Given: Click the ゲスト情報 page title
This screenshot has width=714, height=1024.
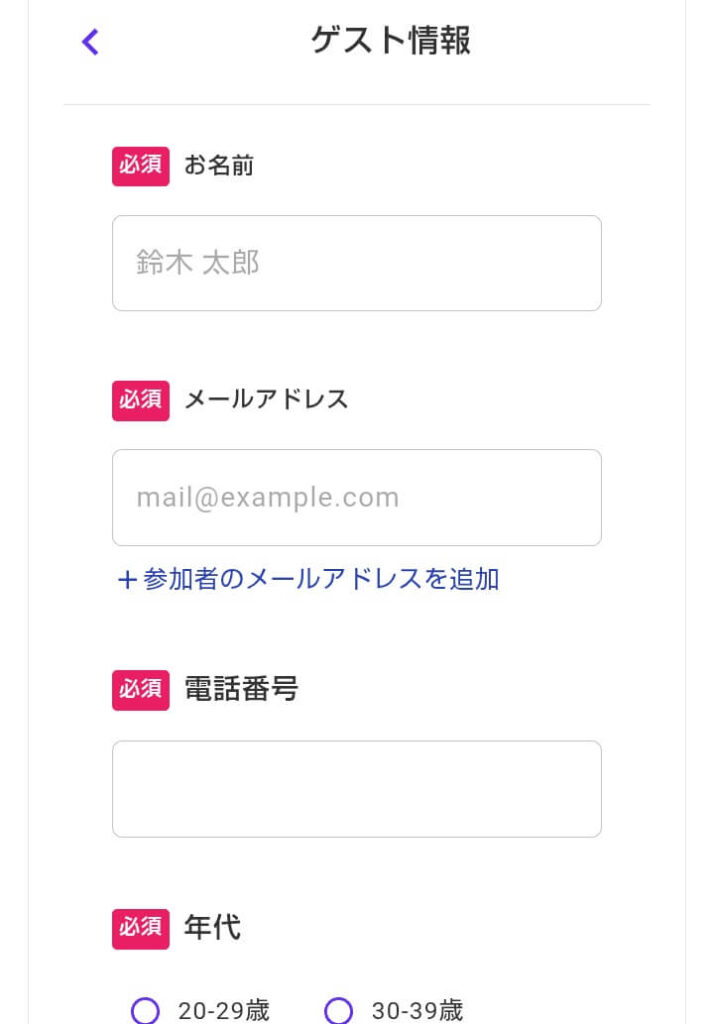Looking at the screenshot, I should 390,41.
